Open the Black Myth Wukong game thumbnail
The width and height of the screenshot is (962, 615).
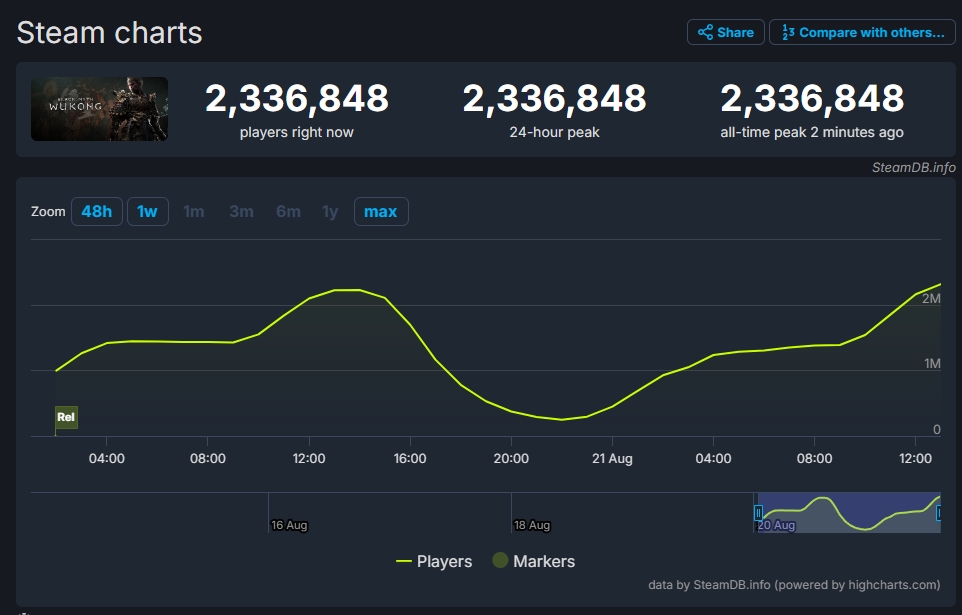[x=99, y=109]
